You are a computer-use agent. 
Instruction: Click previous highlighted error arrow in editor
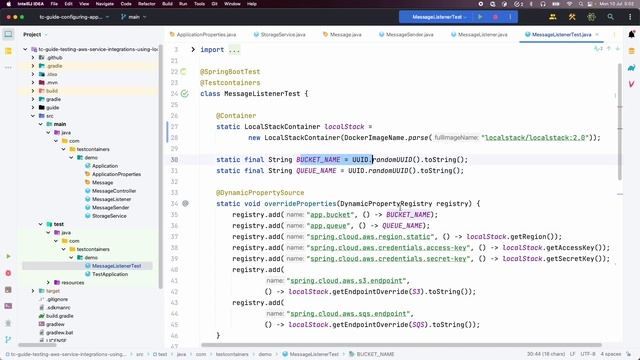click(x=609, y=49)
